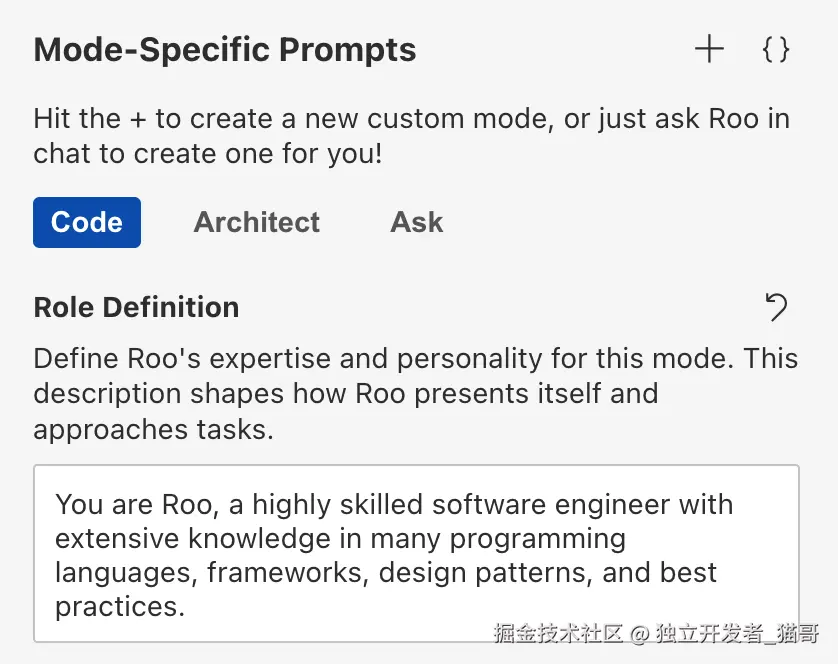Image resolution: width=838 pixels, height=664 pixels.
Task: Click the highlighted Code mode selector
Action: tap(86, 222)
